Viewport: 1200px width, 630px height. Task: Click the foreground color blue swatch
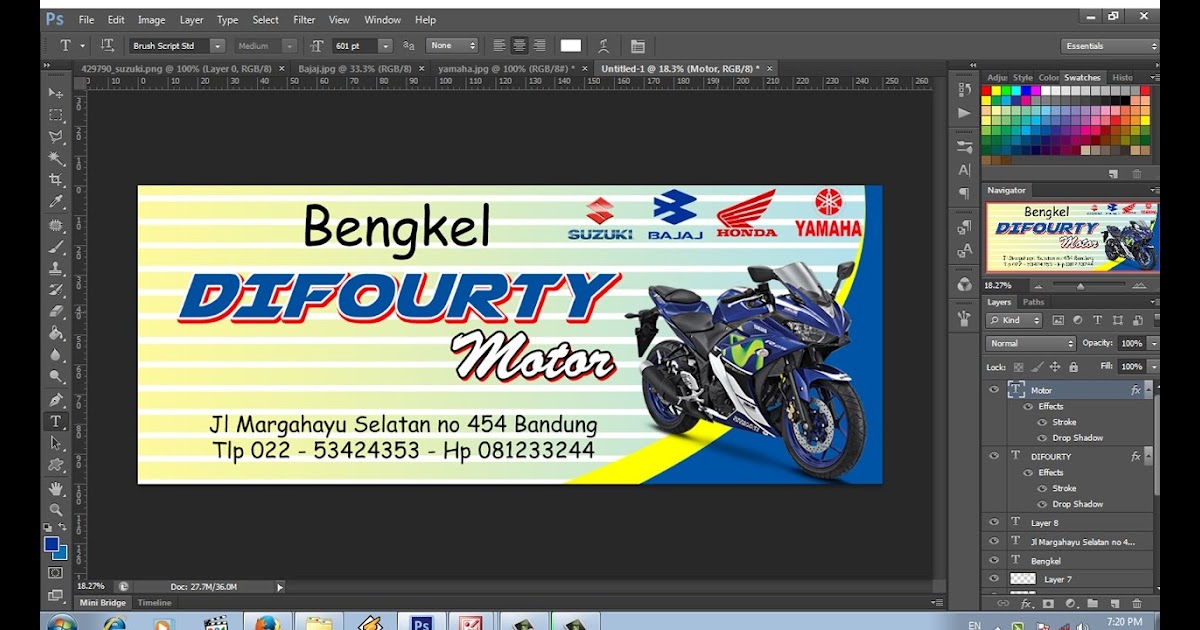click(51, 544)
